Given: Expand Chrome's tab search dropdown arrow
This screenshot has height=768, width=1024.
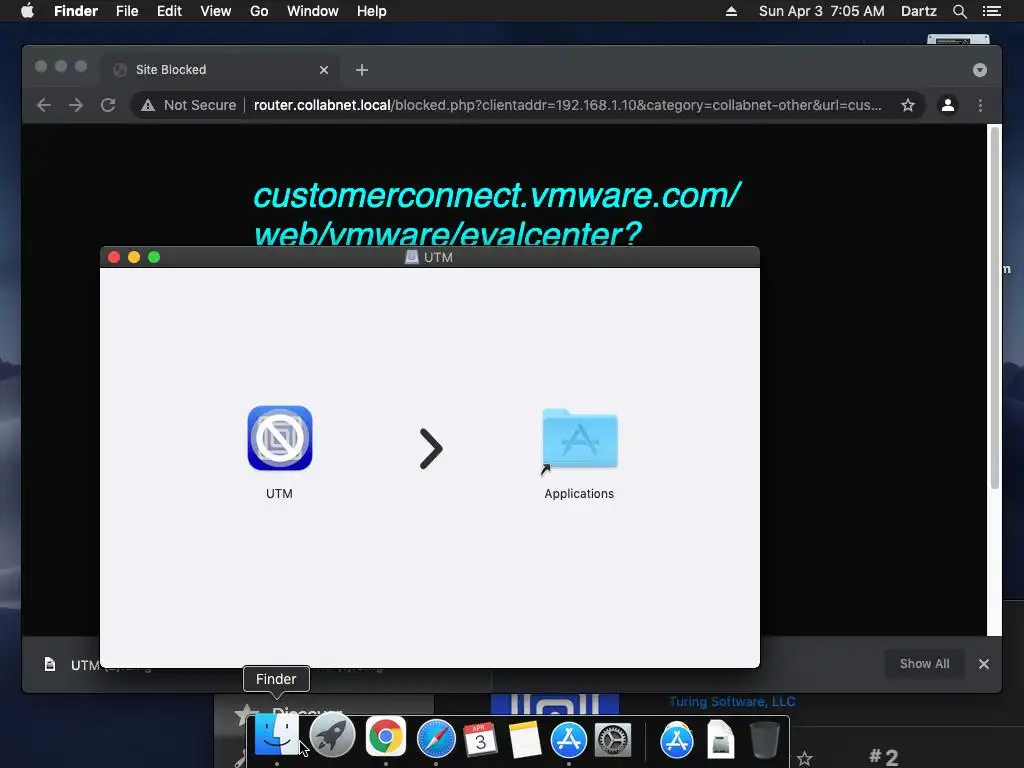Looking at the screenshot, I should point(980,70).
